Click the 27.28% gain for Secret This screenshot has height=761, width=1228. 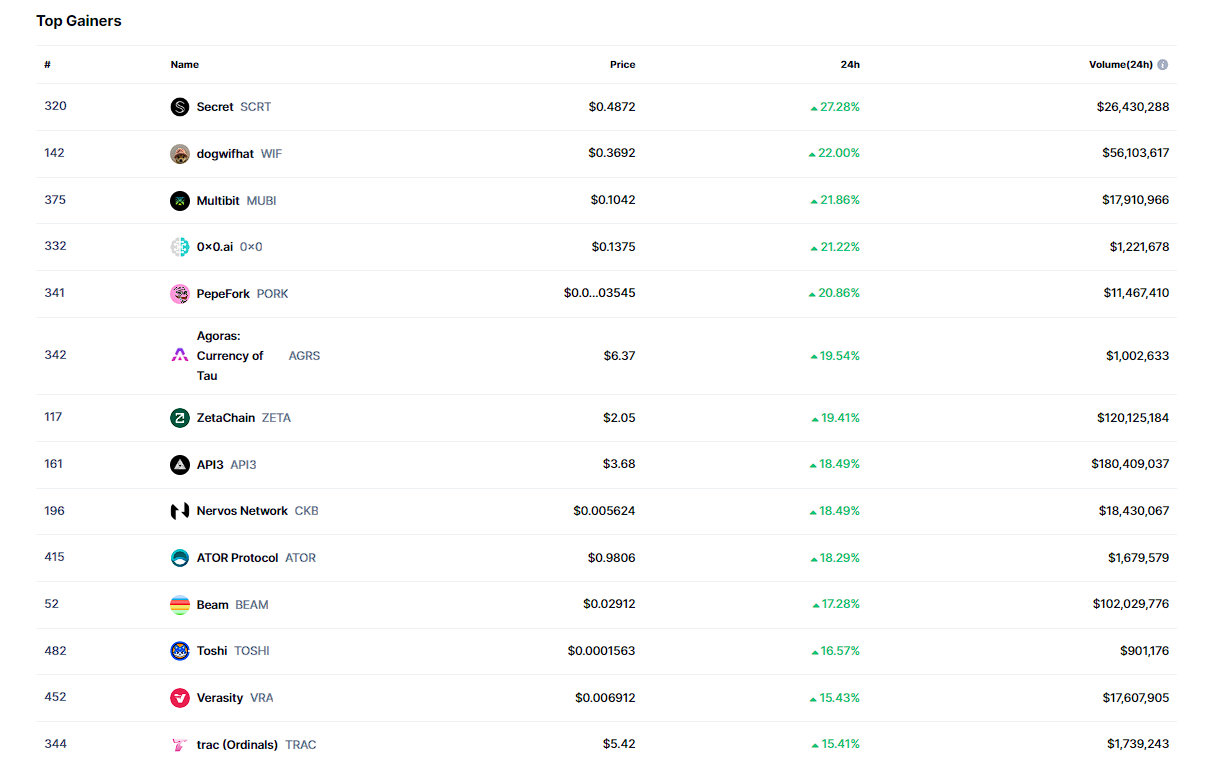click(835, 107)
